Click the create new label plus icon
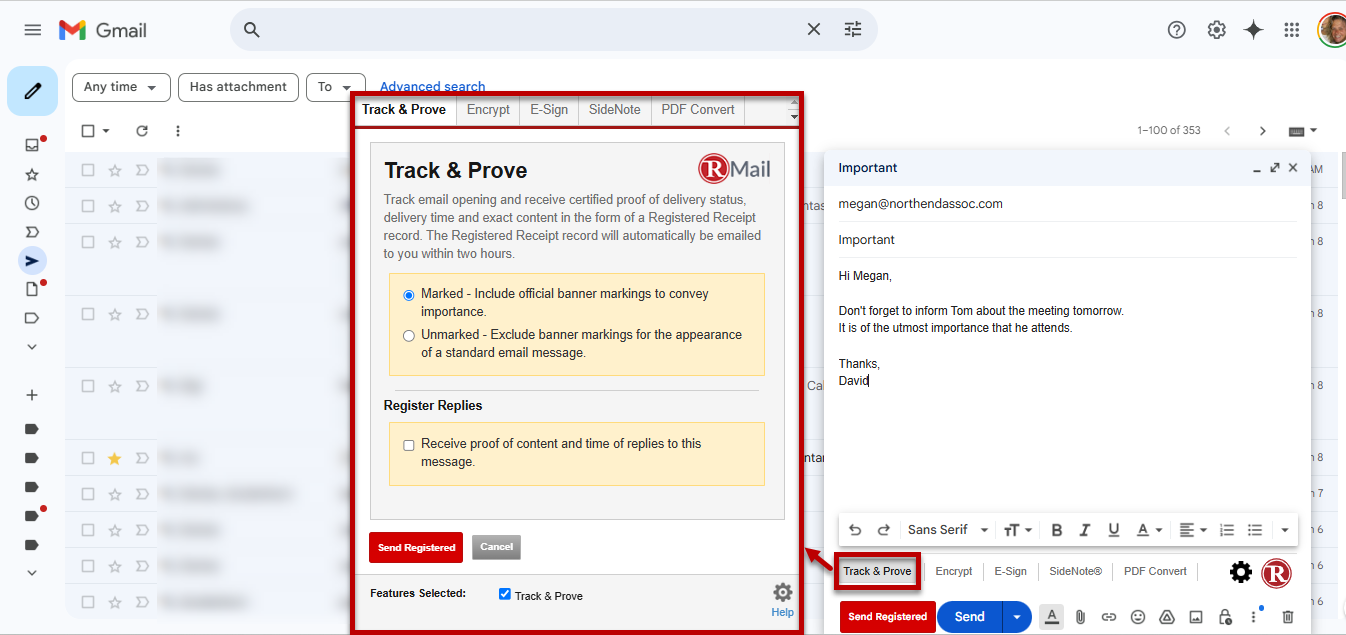This screenshot has width=1346, height=635. pos(32,395)
